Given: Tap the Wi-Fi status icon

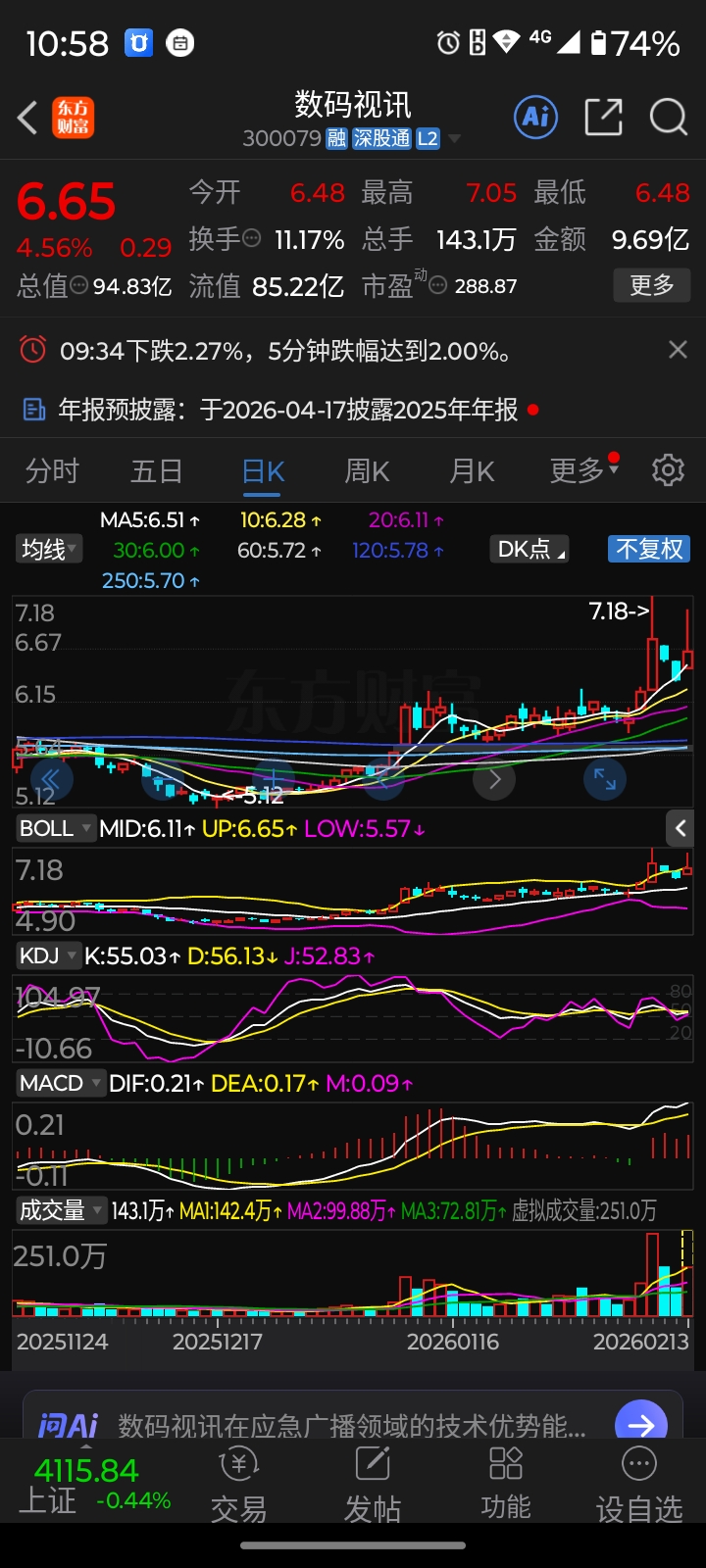Looking at the screenshot, I should 507,42.
